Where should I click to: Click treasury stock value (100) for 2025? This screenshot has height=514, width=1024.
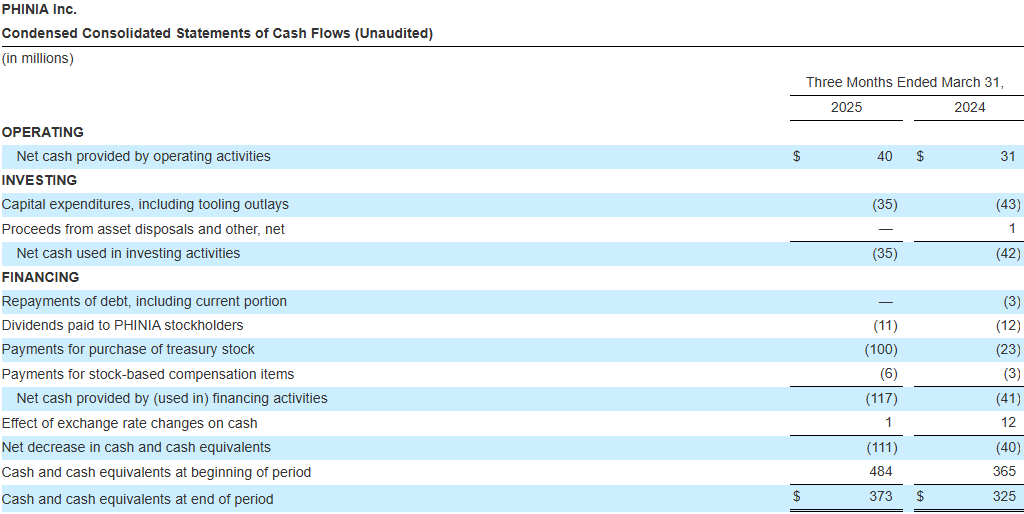click(x=881, y=350)
